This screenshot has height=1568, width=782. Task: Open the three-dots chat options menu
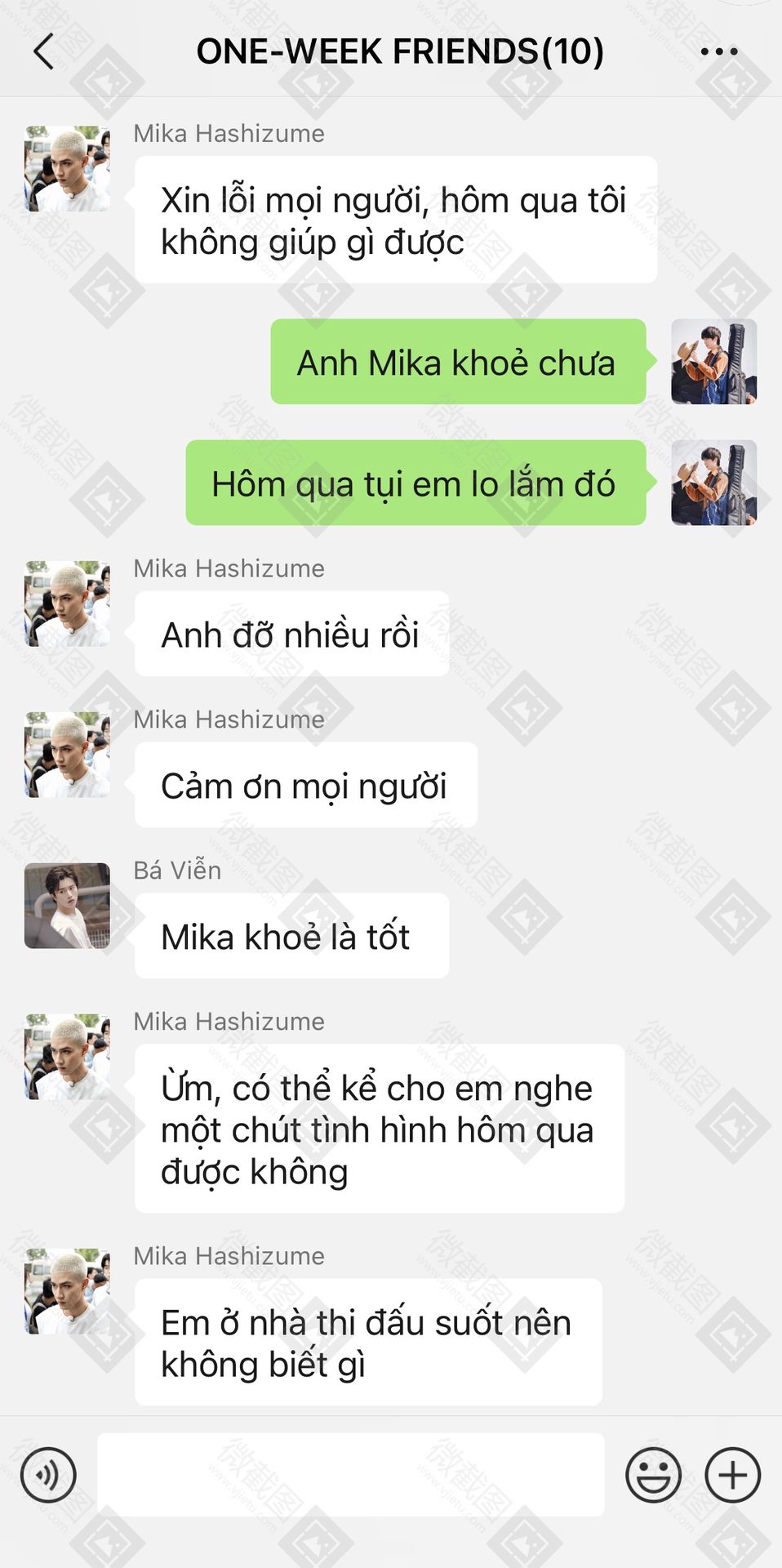click(719, 51)
